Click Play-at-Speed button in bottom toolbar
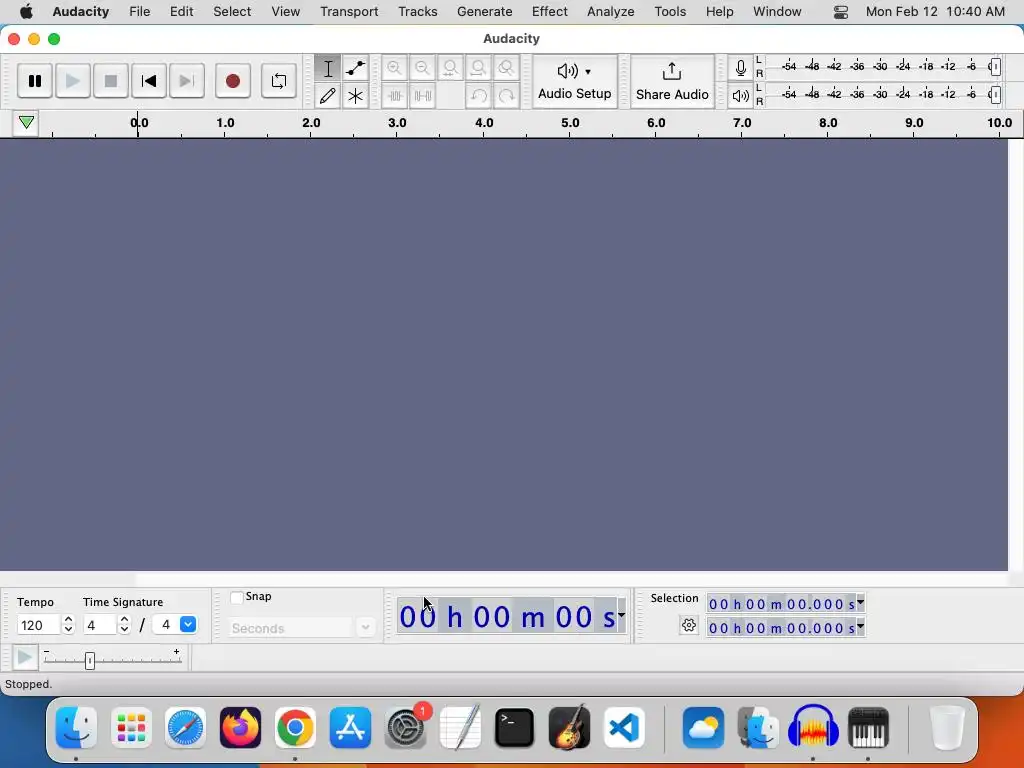This screenshot has height=768, width=1024. click(x=25, y=657)
